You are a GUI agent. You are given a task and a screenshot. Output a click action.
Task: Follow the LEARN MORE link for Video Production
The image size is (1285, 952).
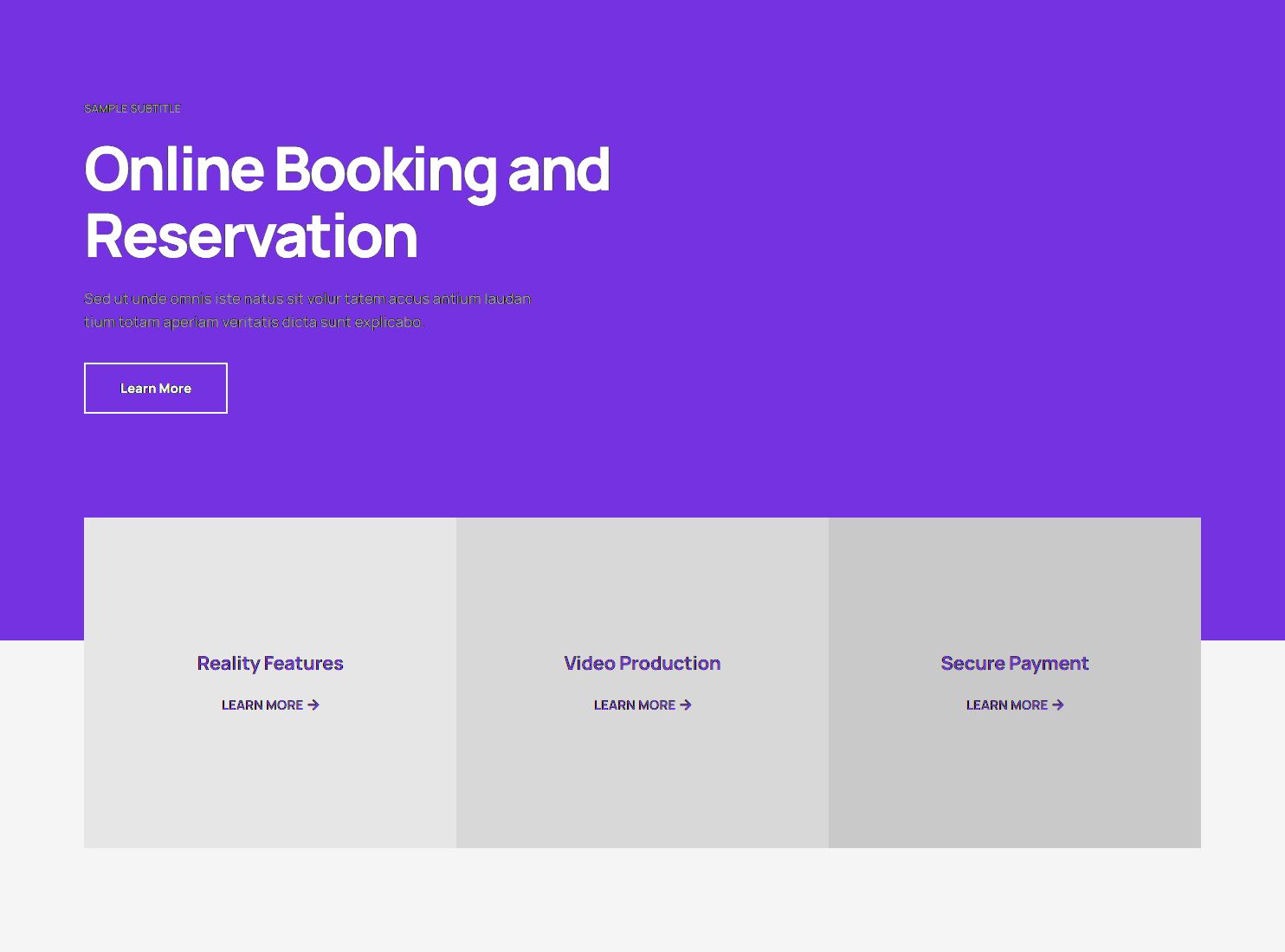[x=634, y=705]
